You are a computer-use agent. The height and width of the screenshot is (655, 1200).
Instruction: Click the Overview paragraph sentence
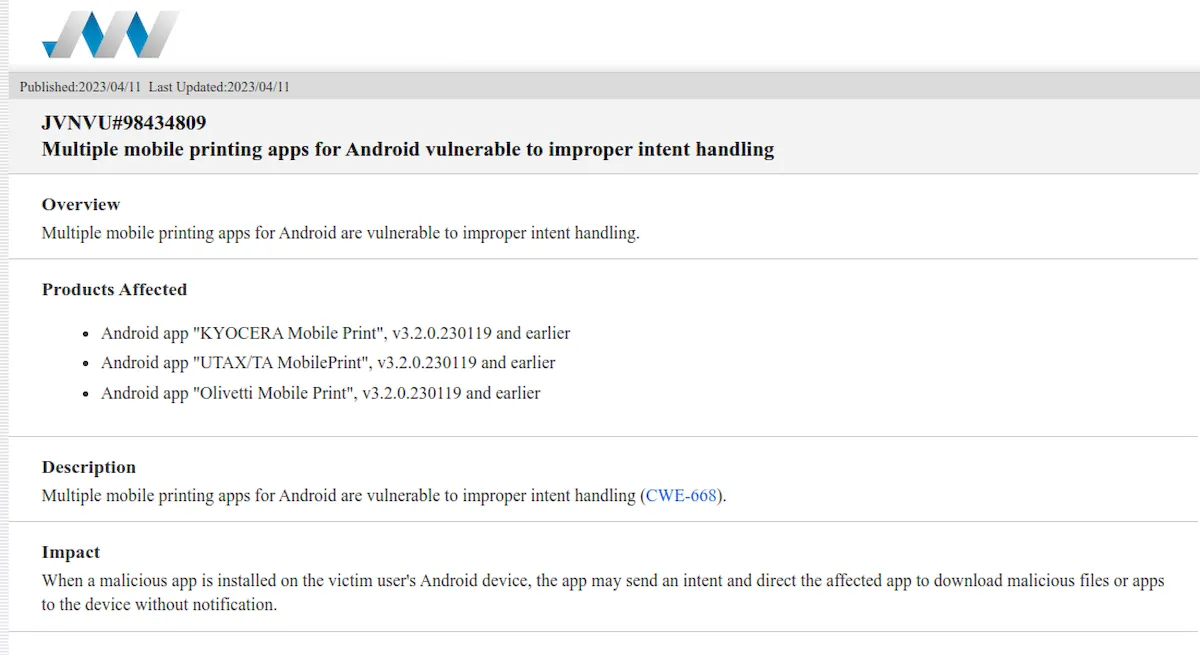click(340, 233)
